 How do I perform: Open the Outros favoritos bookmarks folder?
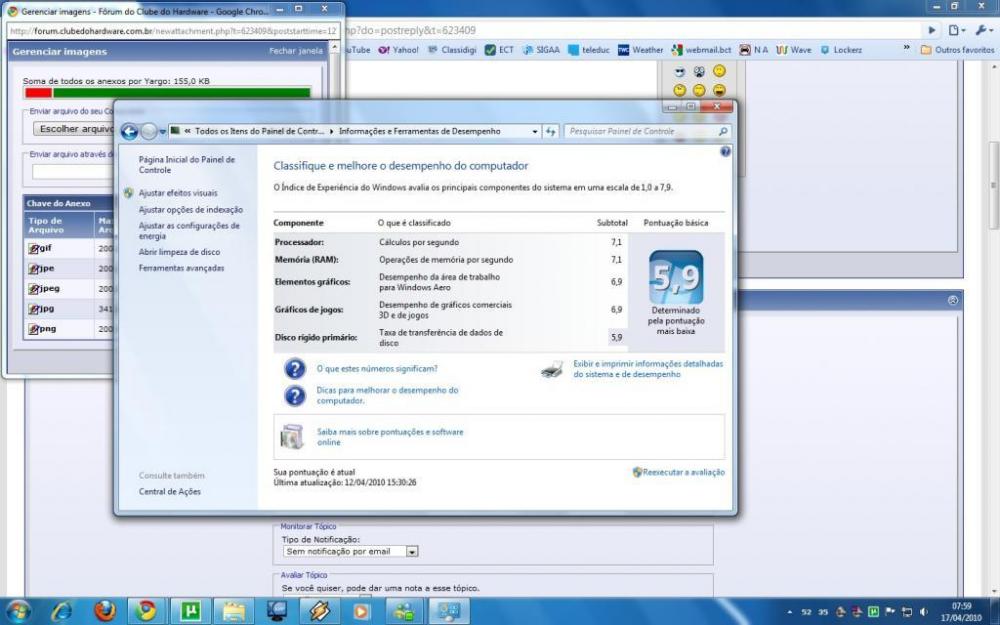tap(956, 49)
